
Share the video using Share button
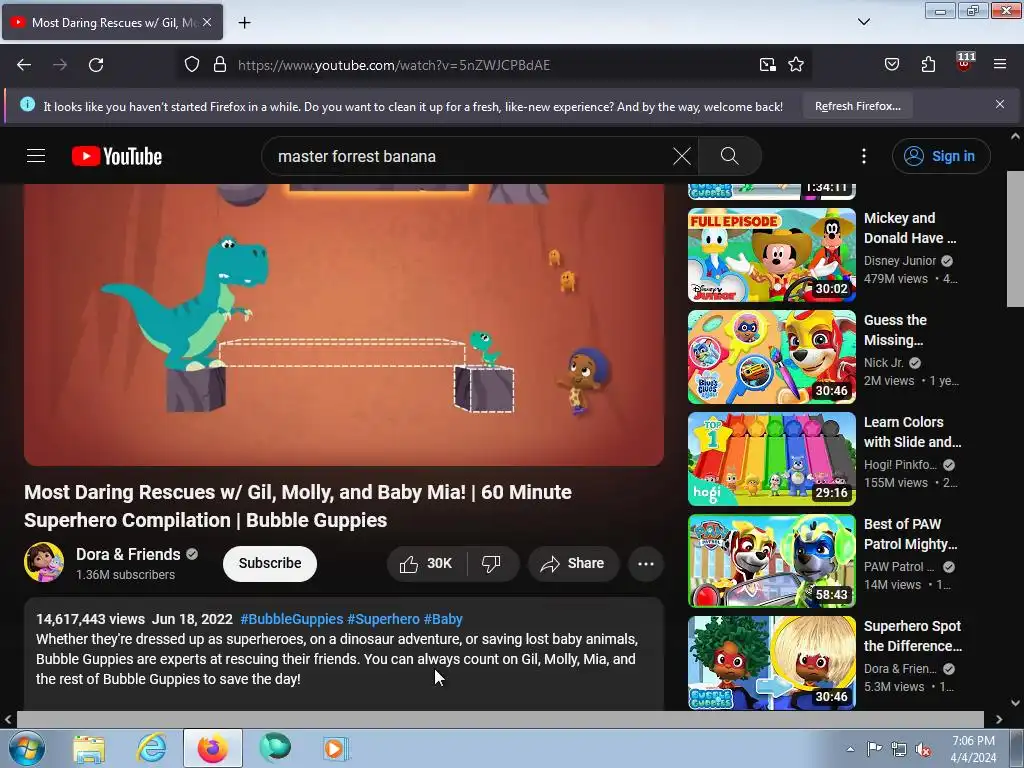(x=573, y=564)
